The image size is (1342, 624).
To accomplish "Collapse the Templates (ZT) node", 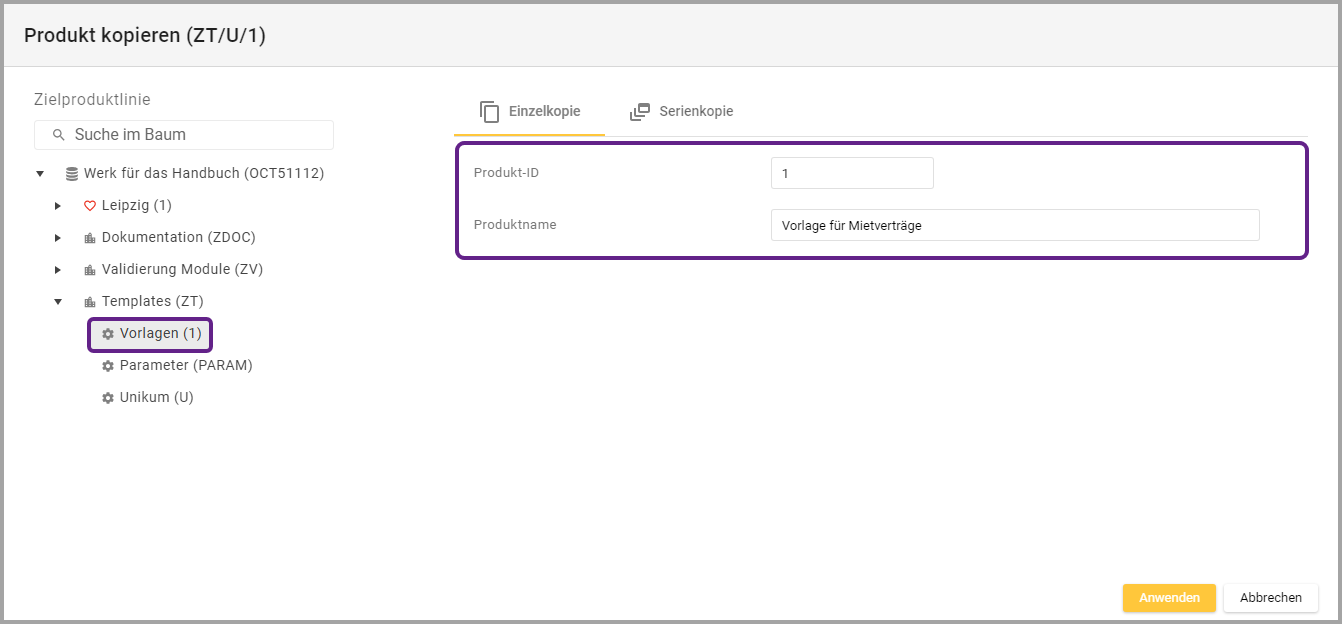I will pos(58,302).
